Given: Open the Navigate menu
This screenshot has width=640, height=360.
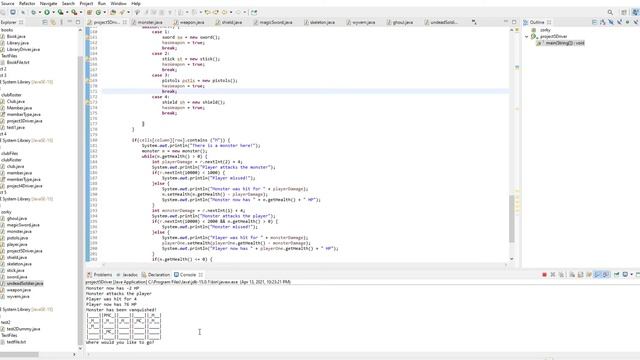Looking at the screenshot, I should coord(49,3).
